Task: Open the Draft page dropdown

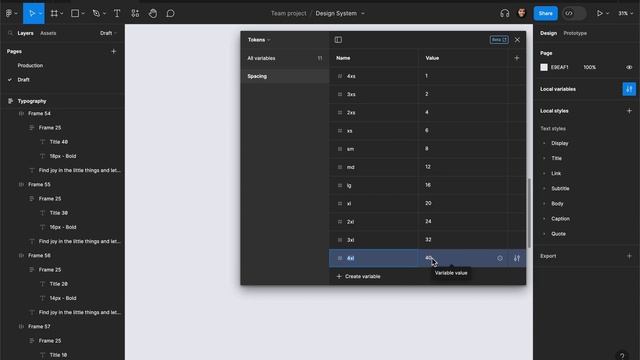Action: [x=108, y=33]
